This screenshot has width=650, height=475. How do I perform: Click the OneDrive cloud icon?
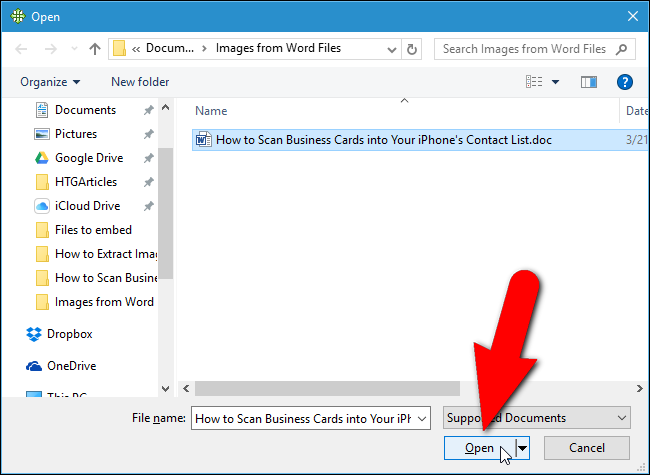click(x=34, y=366)
